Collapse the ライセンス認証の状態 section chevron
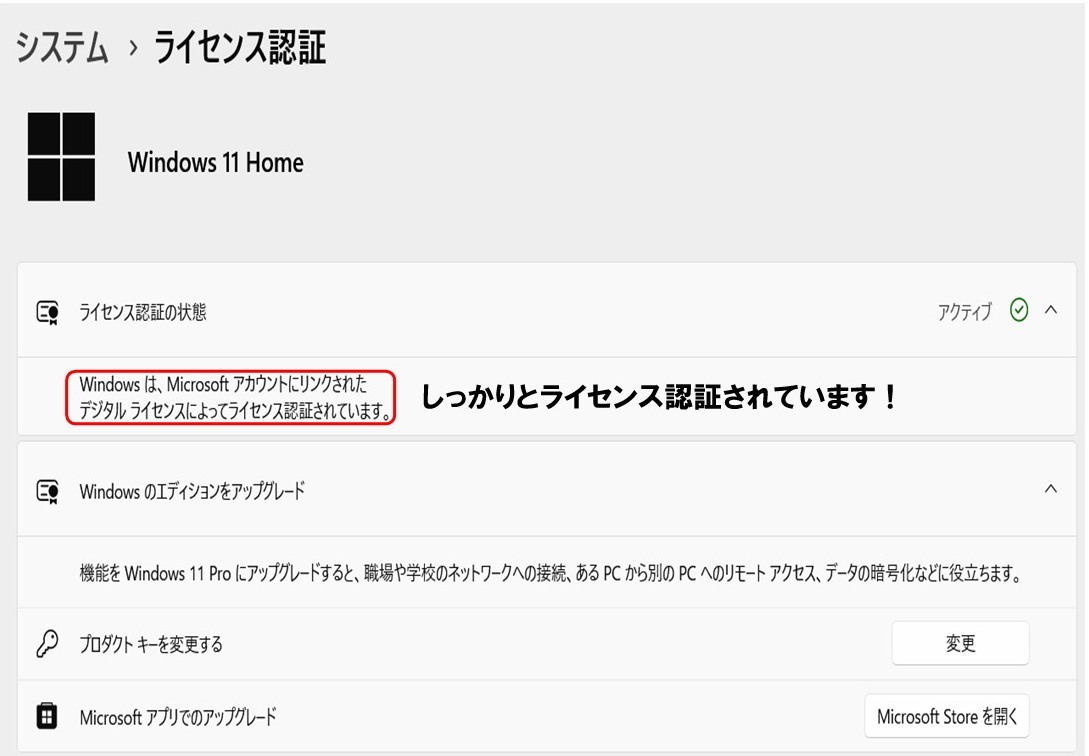The image size is (1089, 756). pyautogui.click(x=1051, y=310)
